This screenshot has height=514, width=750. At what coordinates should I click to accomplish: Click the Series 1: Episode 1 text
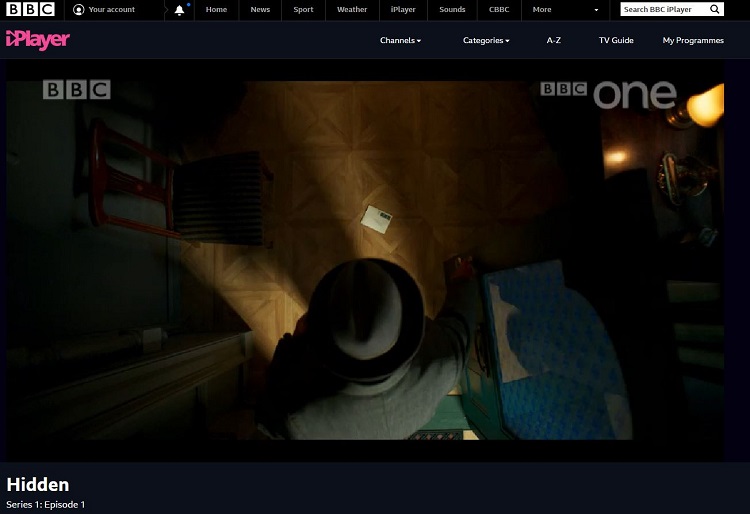tap(45, 504)
